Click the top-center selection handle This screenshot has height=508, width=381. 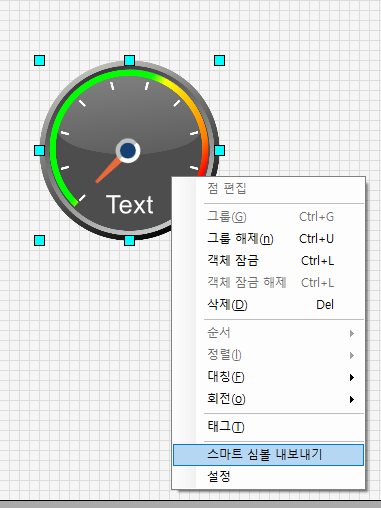point(129,61)
